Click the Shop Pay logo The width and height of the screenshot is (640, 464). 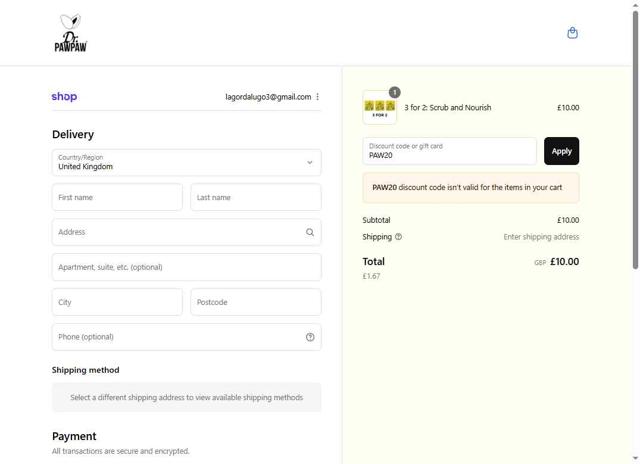point(64,97)
